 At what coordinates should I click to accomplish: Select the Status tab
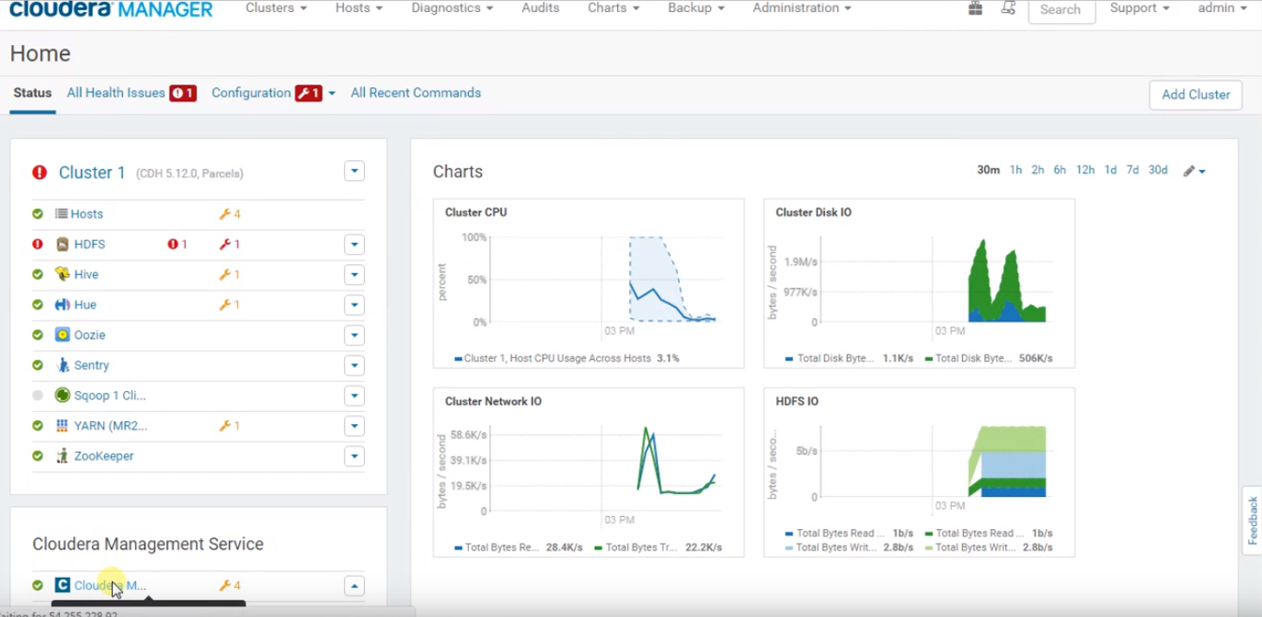32,93
